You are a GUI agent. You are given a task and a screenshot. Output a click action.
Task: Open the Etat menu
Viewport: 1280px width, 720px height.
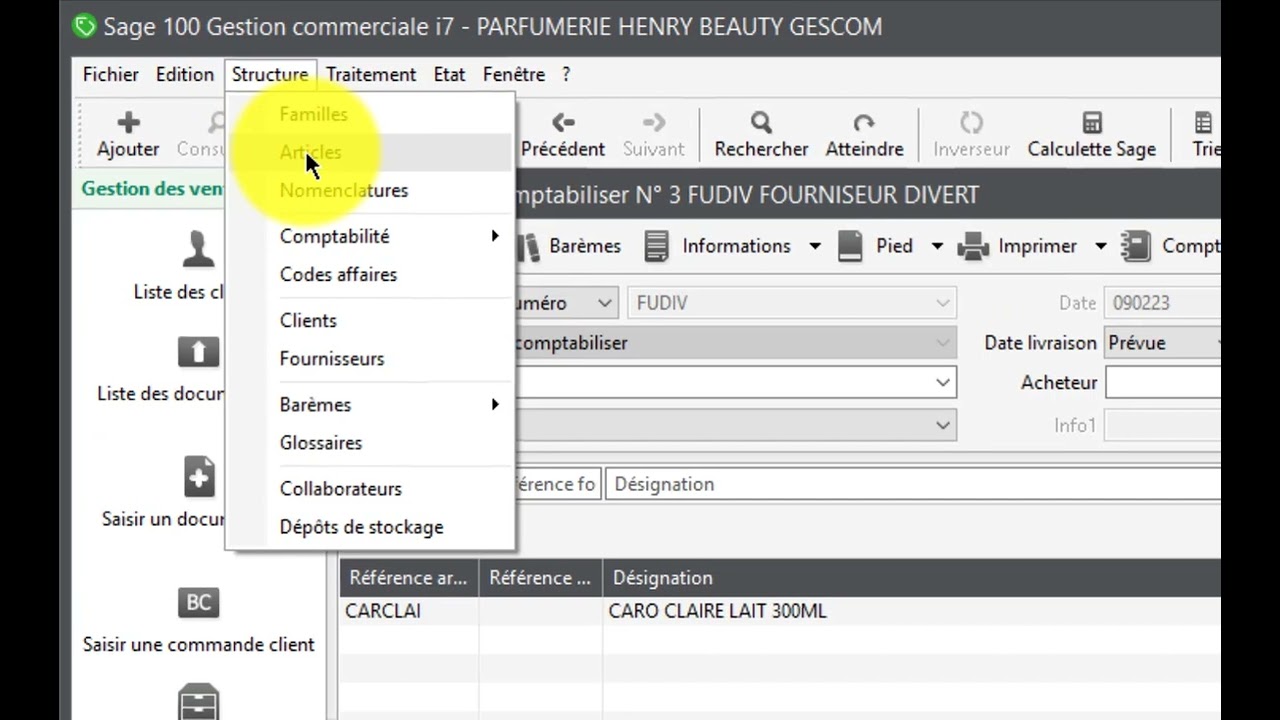(449, 74)
